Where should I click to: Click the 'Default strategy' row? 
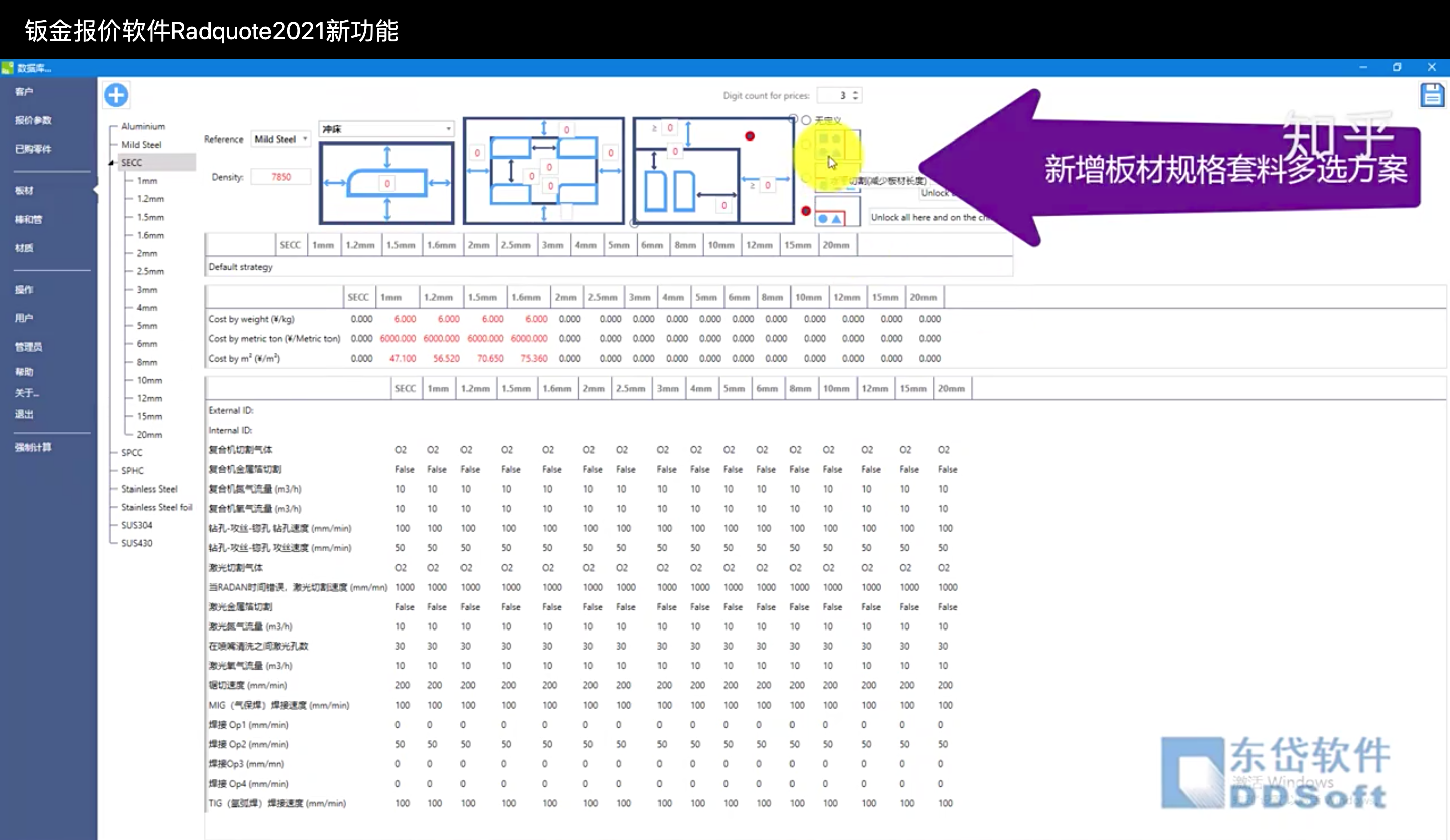click(608, 267)
